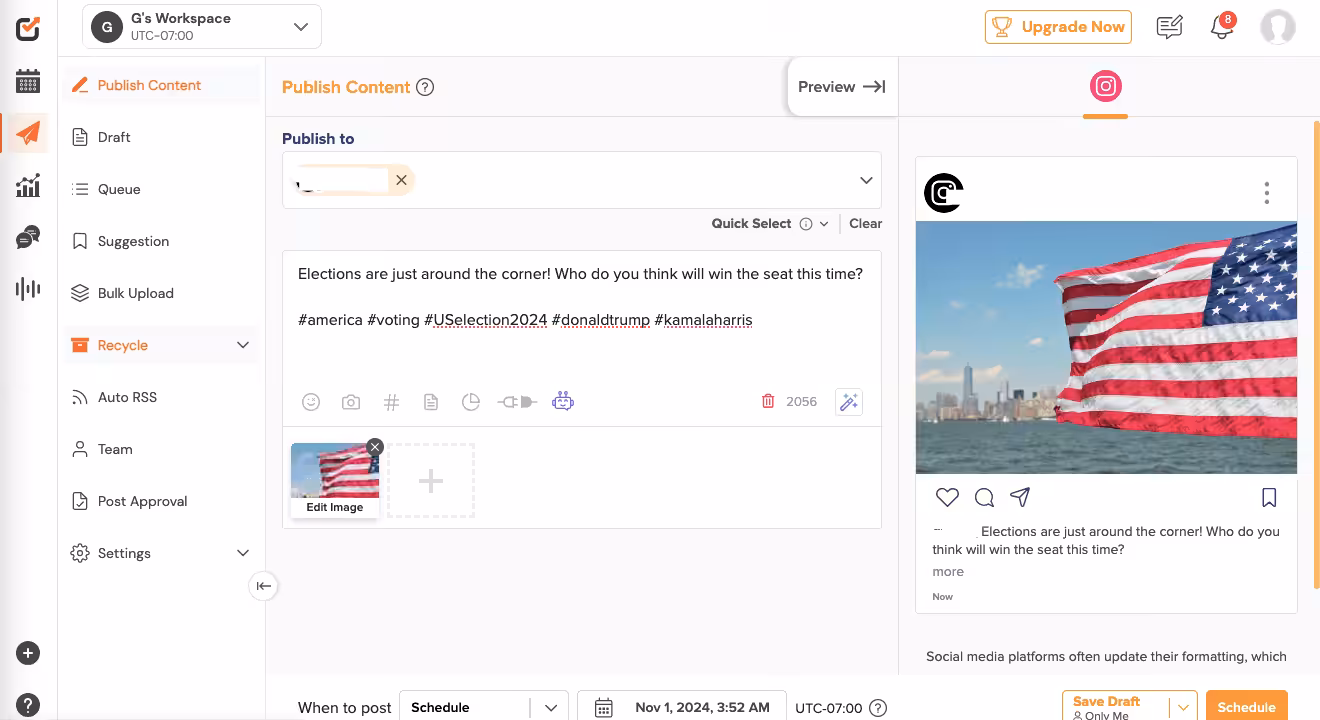This screenshot has height=720, width=1320.
Task: Open the social listening waveform icon
Action: [x=28, y=289]
